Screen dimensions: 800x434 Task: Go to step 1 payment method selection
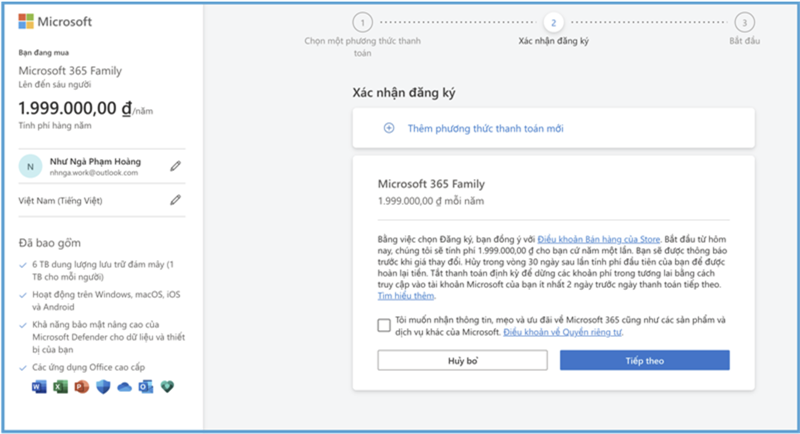click(x=362, y=21)
